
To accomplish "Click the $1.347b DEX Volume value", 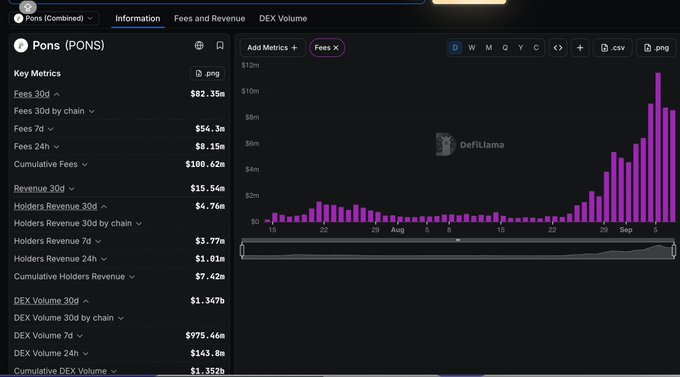I will coord(207,301).
